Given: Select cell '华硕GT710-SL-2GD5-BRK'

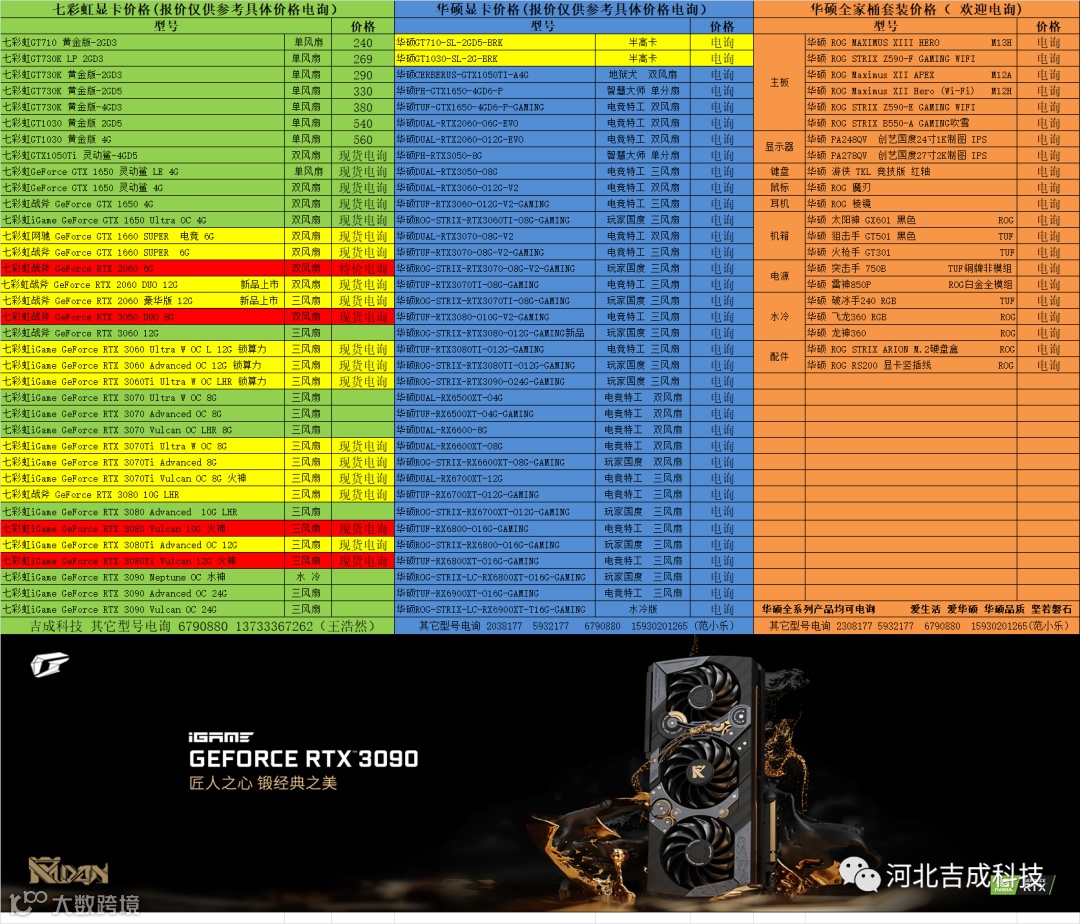Looking at the screenshot, I should point(495,42).
